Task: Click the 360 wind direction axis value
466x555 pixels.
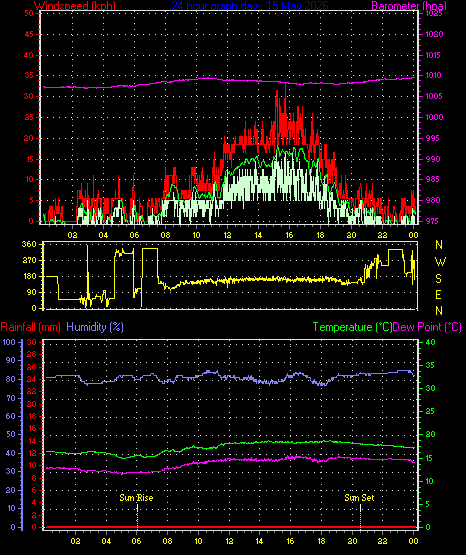Action: pos(29,244)
